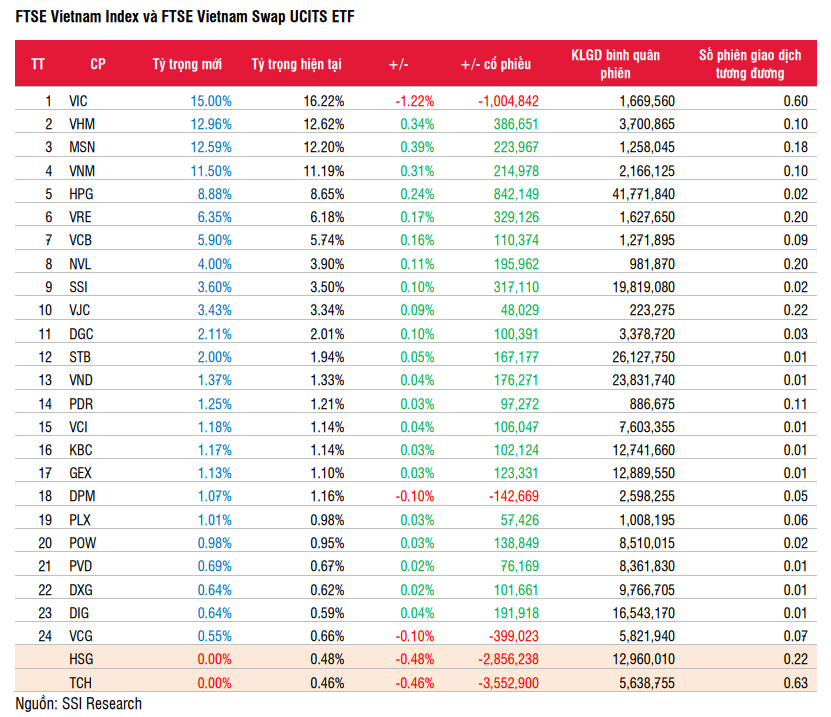Select the VIC ticker cell
This screenshot has height=717, width=831.
coord(79,101)
